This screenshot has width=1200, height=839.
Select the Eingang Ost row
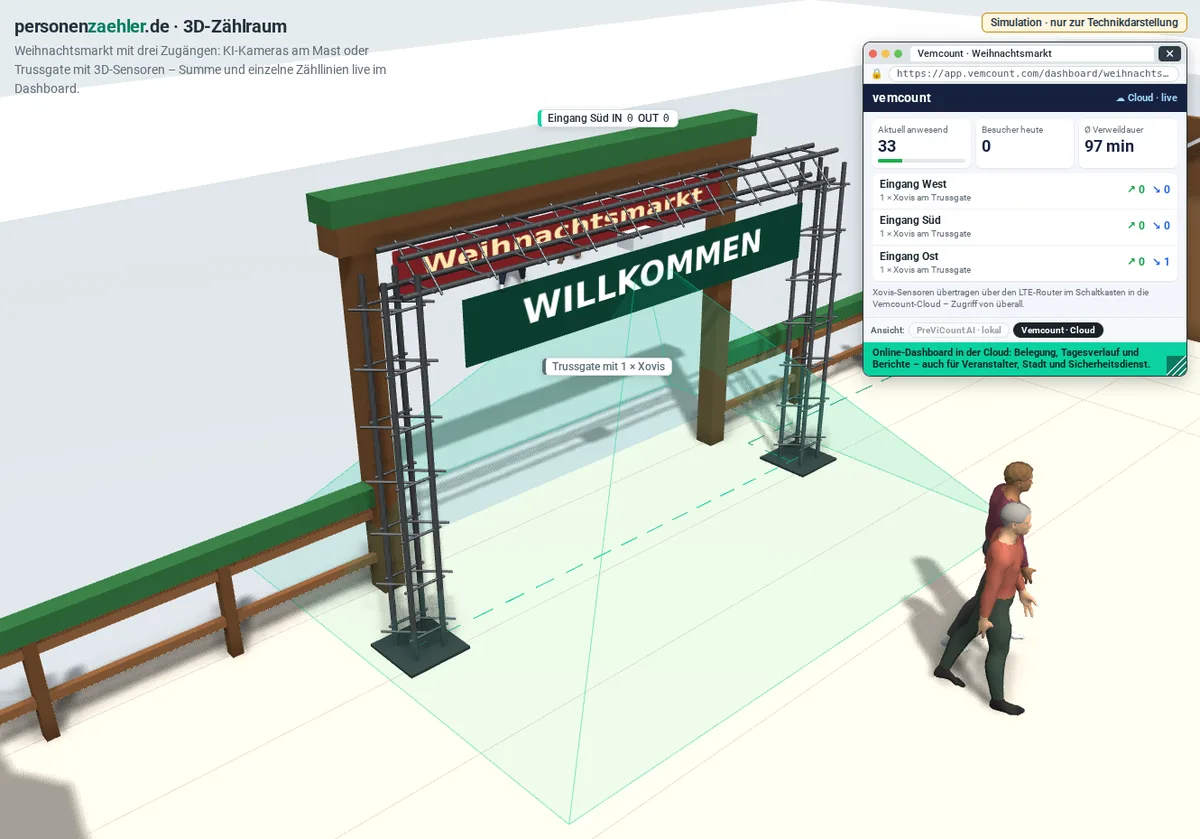click(x=1025, y=263)
